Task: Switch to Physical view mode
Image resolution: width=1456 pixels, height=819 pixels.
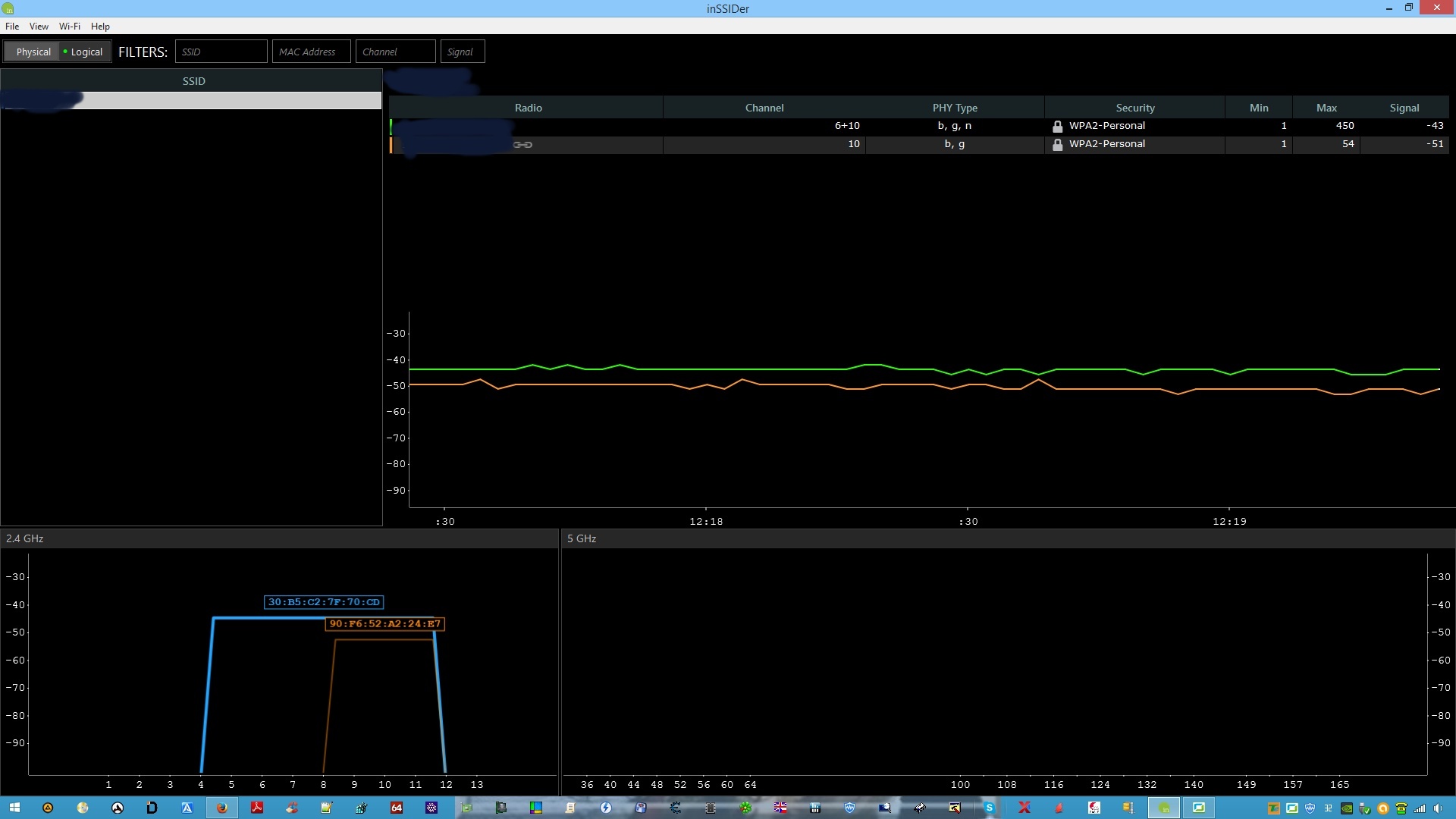Action: click(x=33, y=52)
